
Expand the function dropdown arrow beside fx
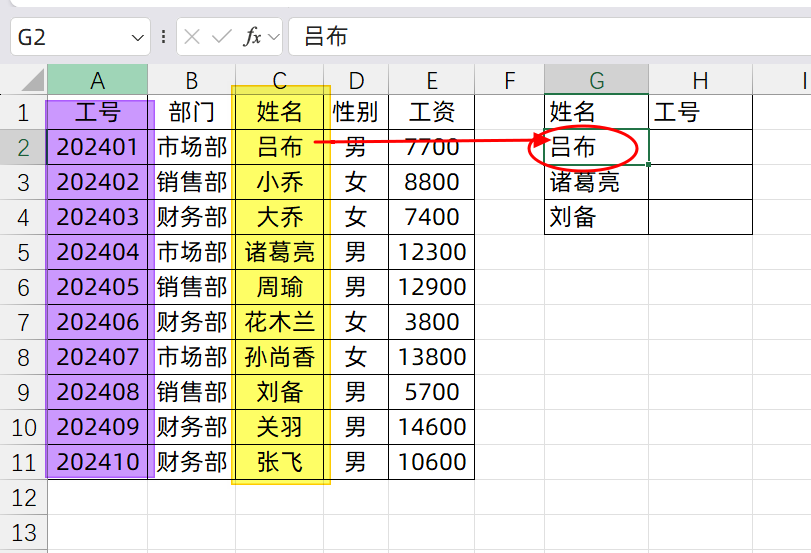(x=274, y=37)
